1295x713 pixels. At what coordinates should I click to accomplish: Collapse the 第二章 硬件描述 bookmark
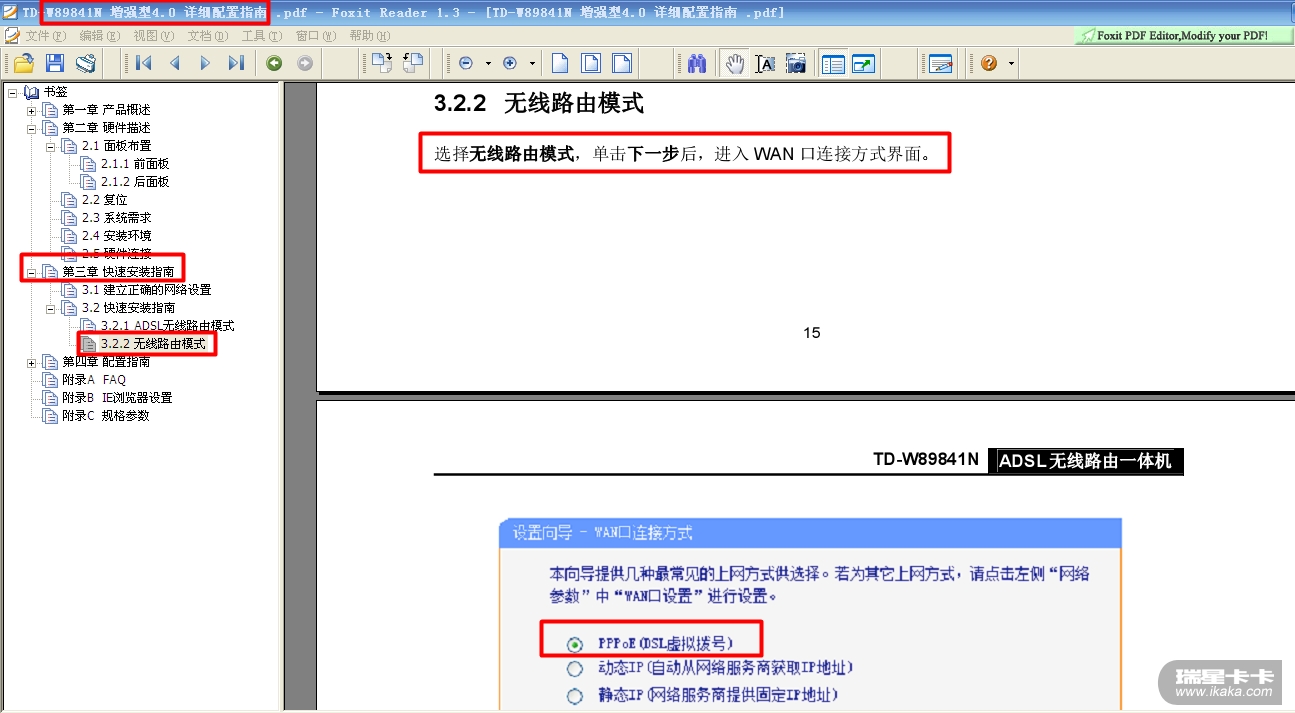point(31,128)
